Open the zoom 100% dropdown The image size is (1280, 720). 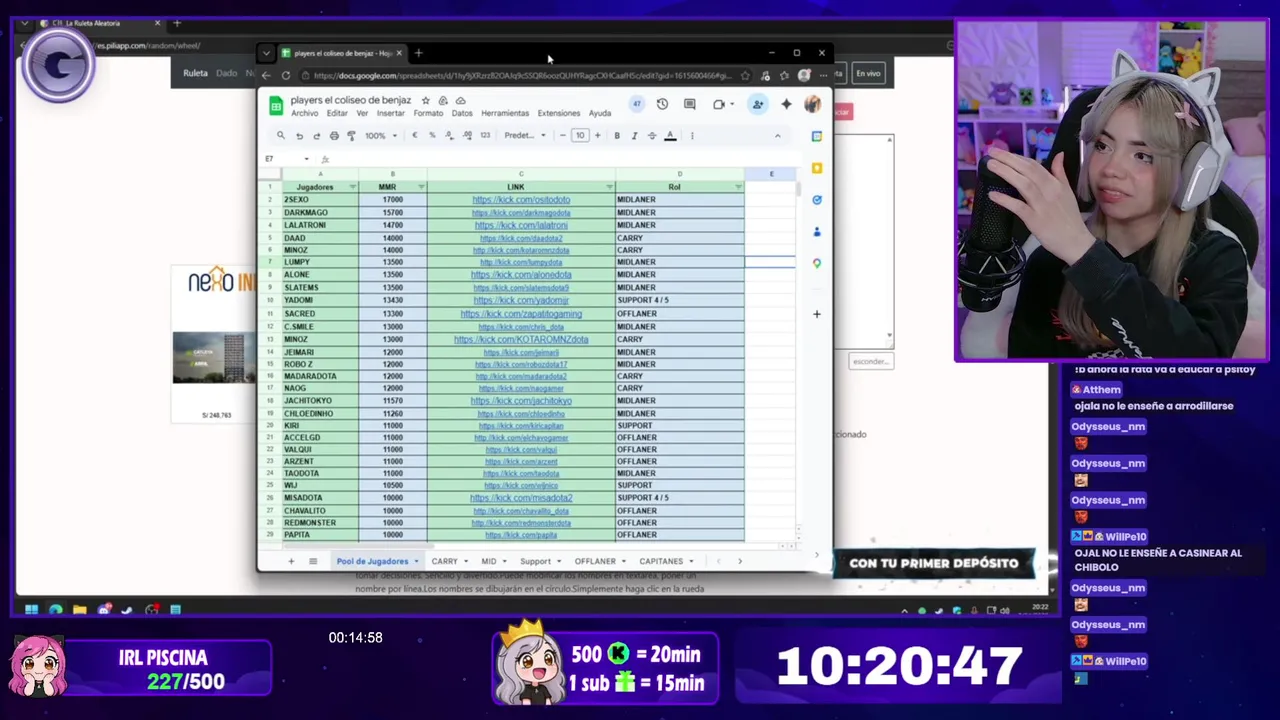pos(380,136)
